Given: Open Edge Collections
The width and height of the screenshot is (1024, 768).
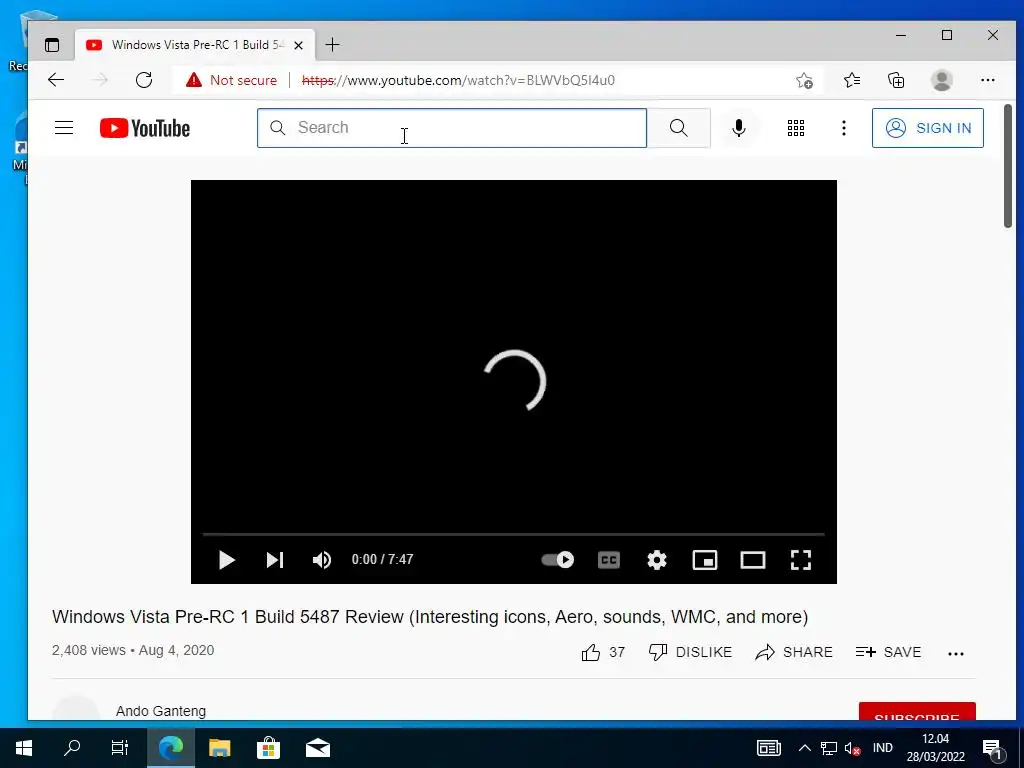Looking at the screenshot, I should click(x=896, y=80).
